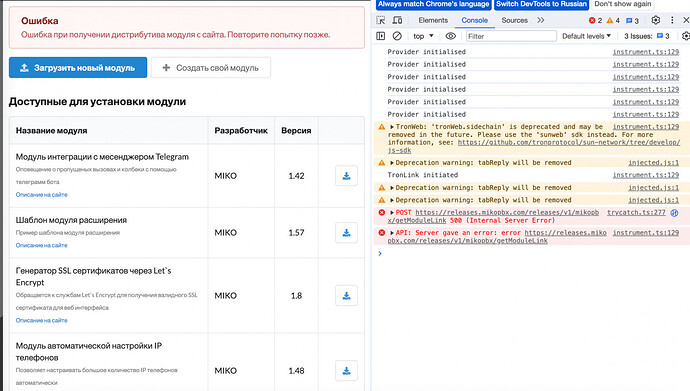Viewport: 690px width, 391px height.
Task: Toggle the live expression eye icon
Action: tap(451, 36)
